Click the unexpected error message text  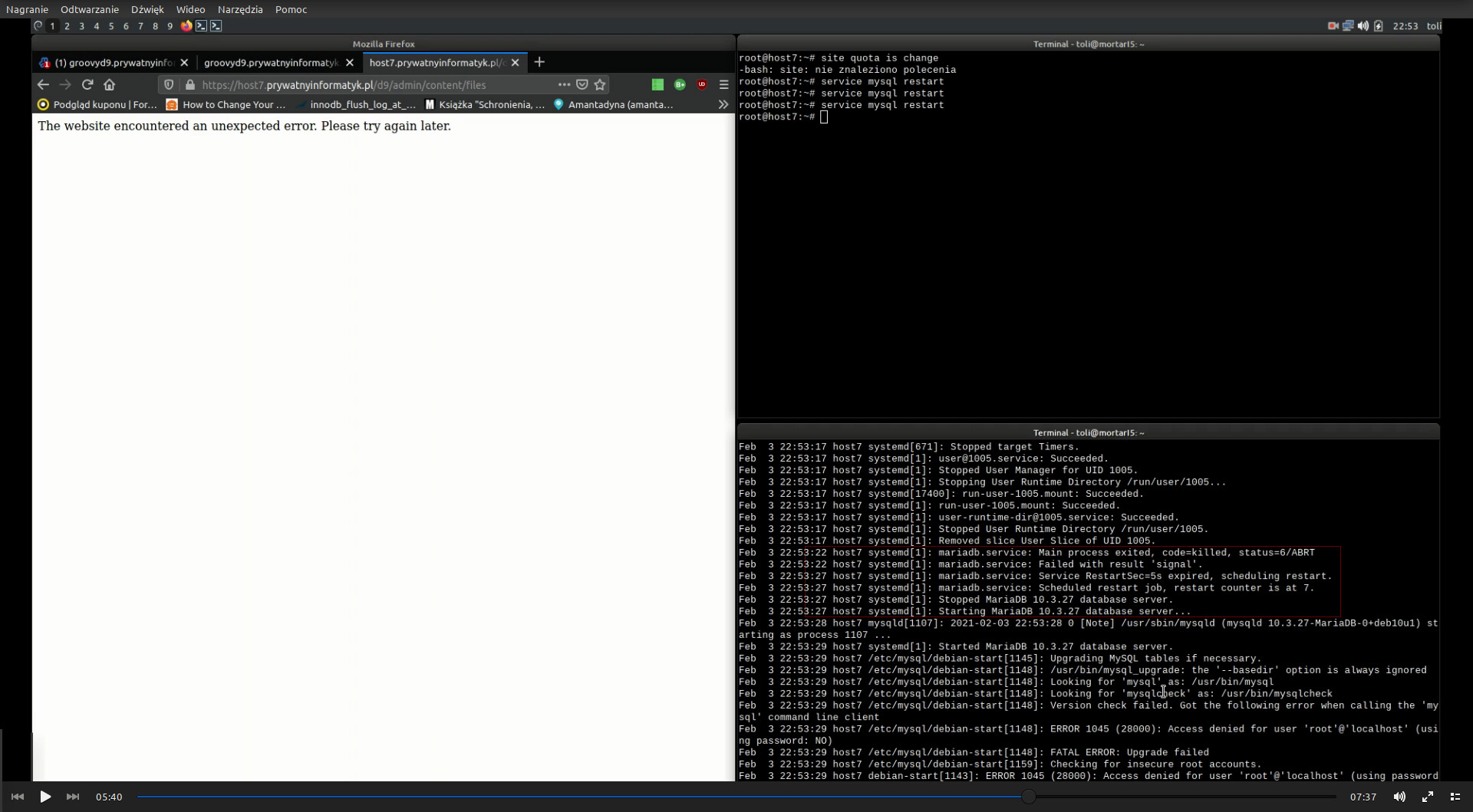[244, 126]
